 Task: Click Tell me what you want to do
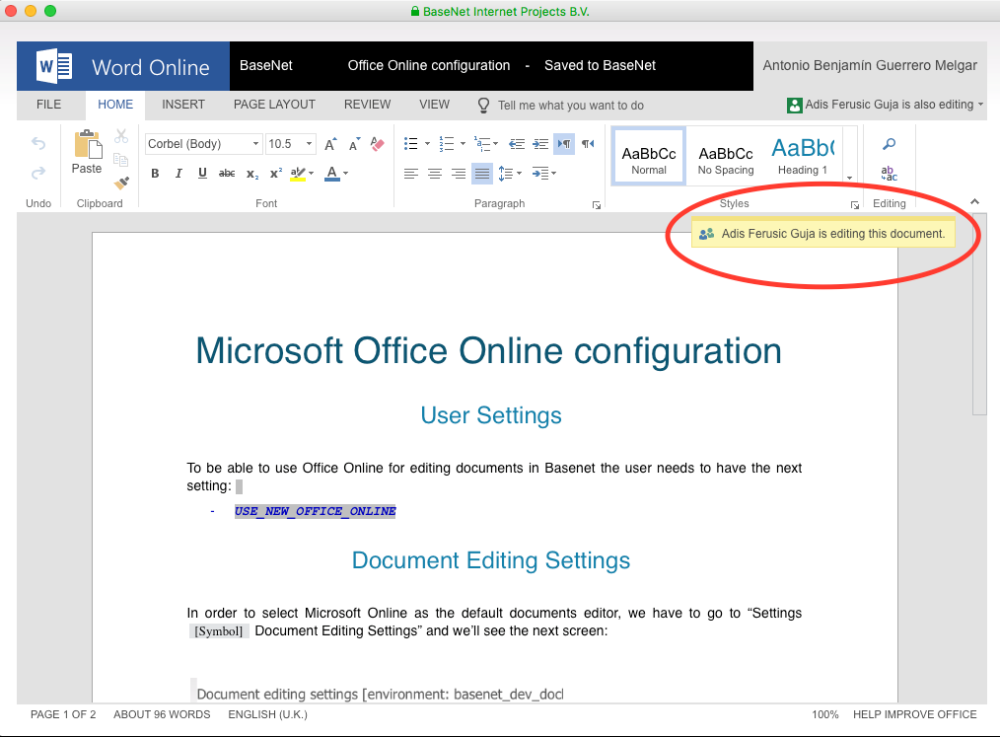click(x=561, y=105)
